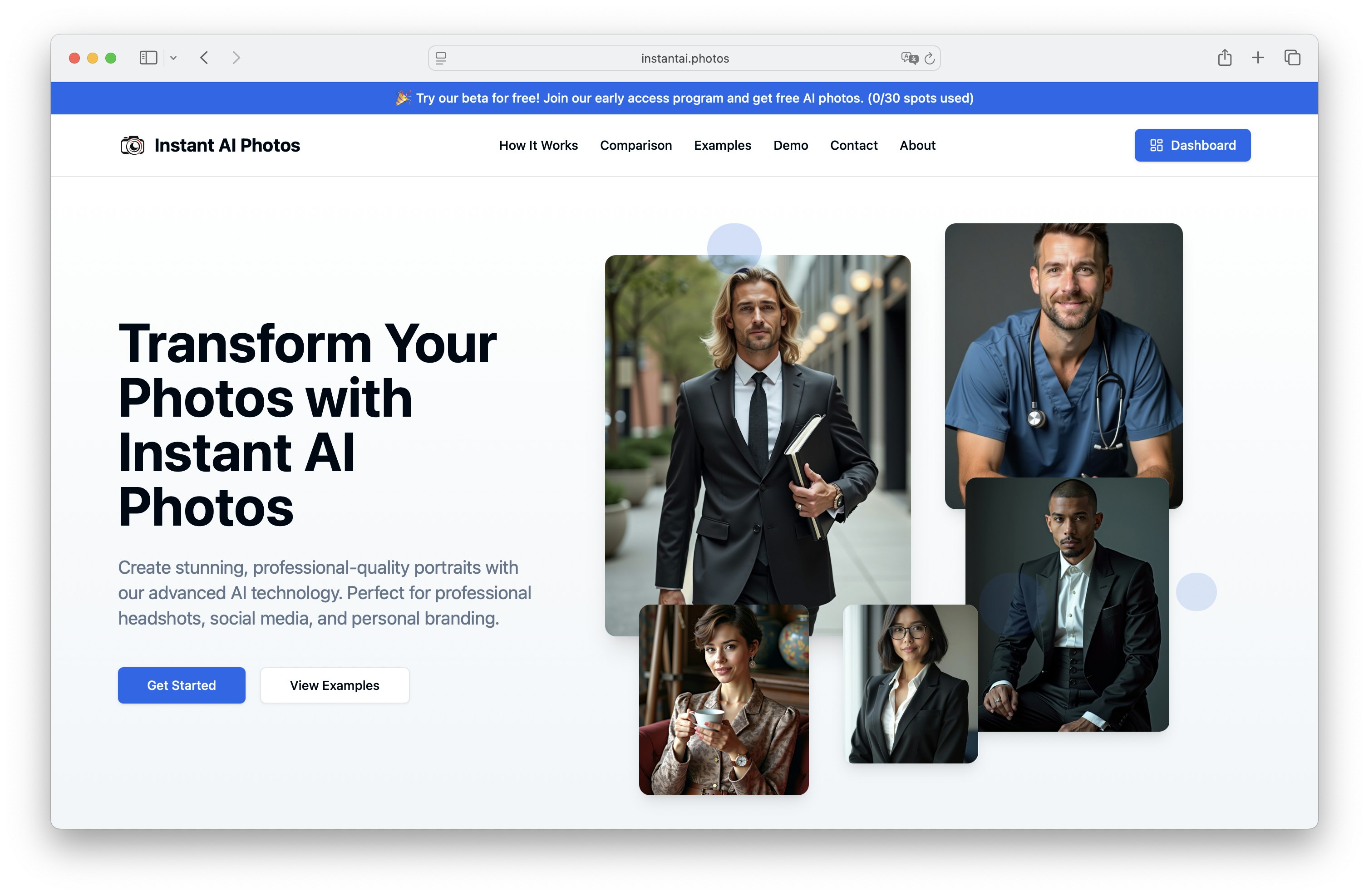
Task: Click the translate icon in address bar
Action: [x=909, y=58]
